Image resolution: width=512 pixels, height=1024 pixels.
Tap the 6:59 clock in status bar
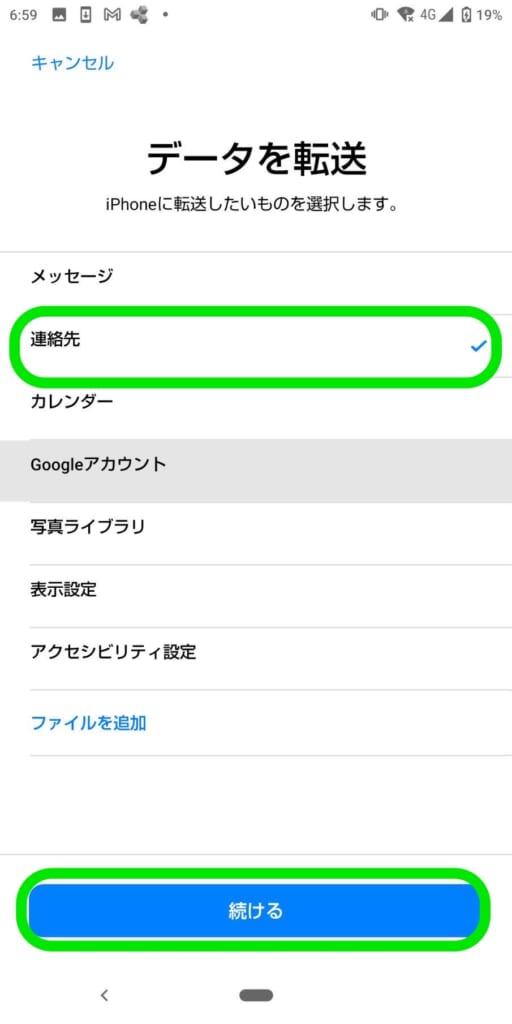[x=24, y=16]
